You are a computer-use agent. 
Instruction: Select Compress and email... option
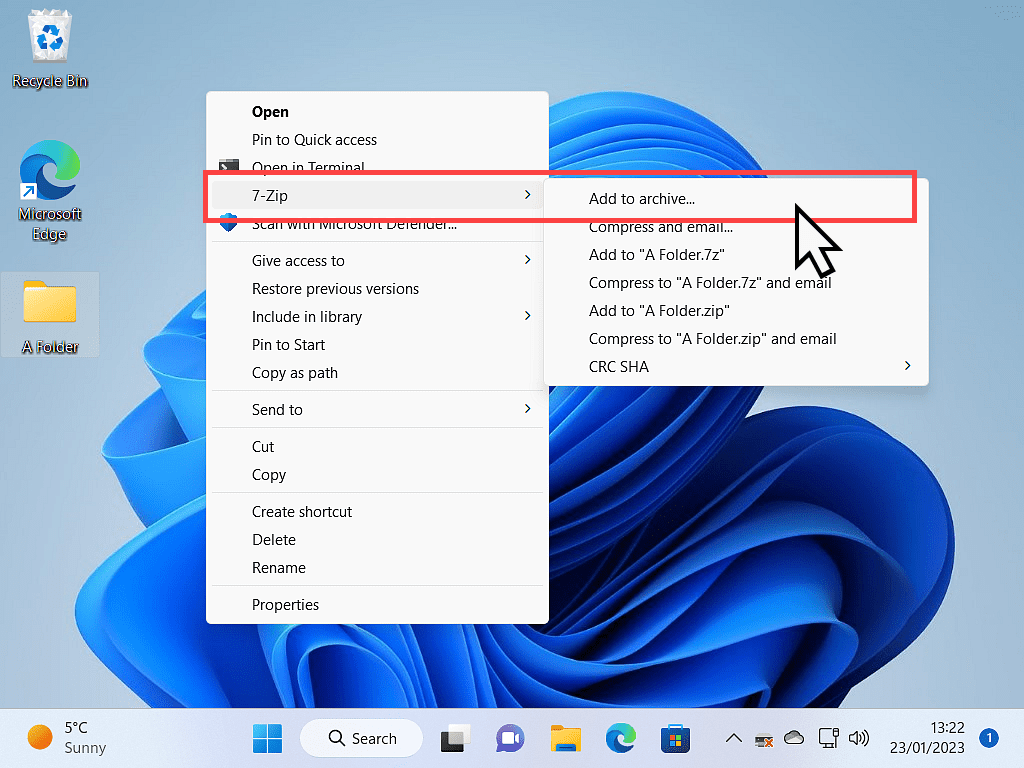[x=736, y=228]
